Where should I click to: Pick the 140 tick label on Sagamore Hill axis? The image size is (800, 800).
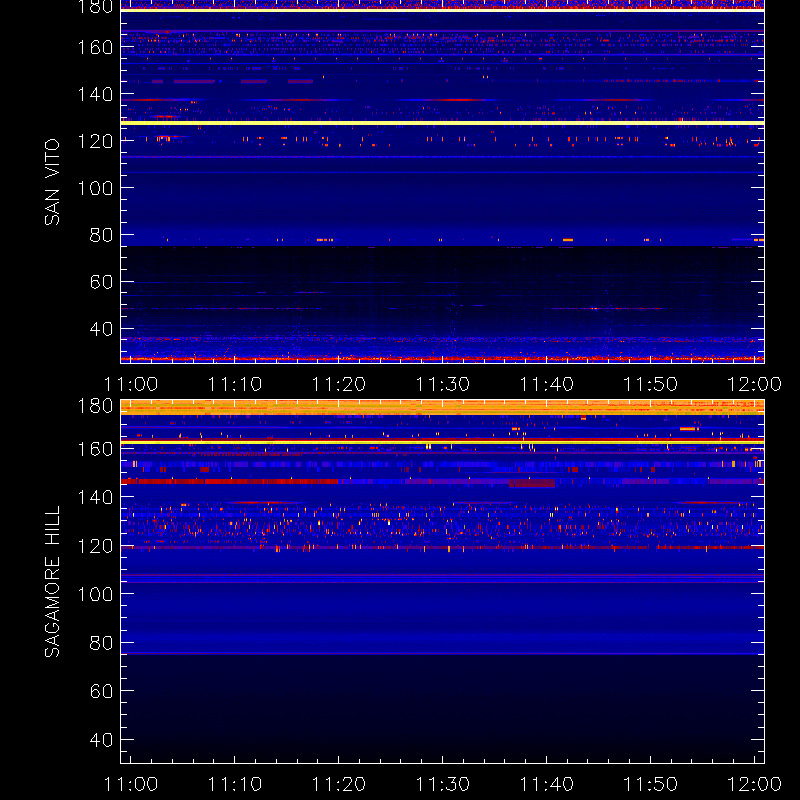(x=95, y=497)
